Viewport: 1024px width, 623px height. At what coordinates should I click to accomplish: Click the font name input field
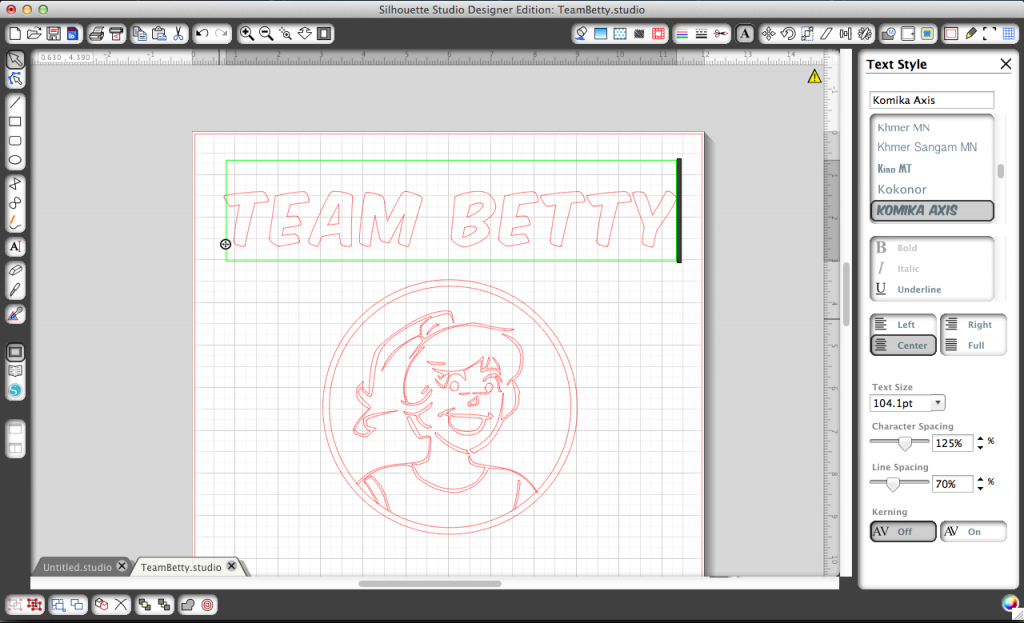(x=931, y=100)
